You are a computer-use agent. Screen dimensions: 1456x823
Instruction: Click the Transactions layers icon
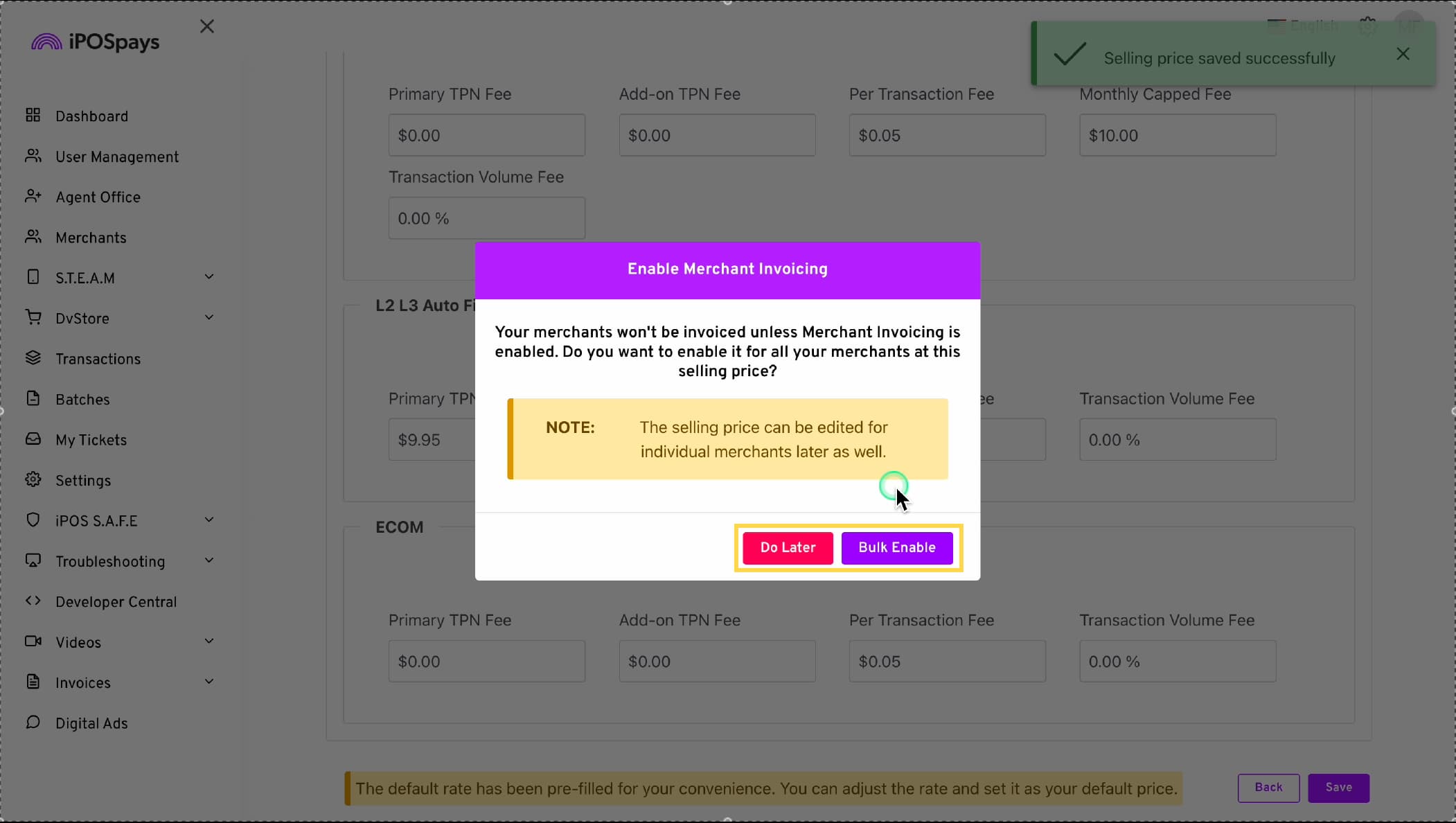tap(33, 357)
